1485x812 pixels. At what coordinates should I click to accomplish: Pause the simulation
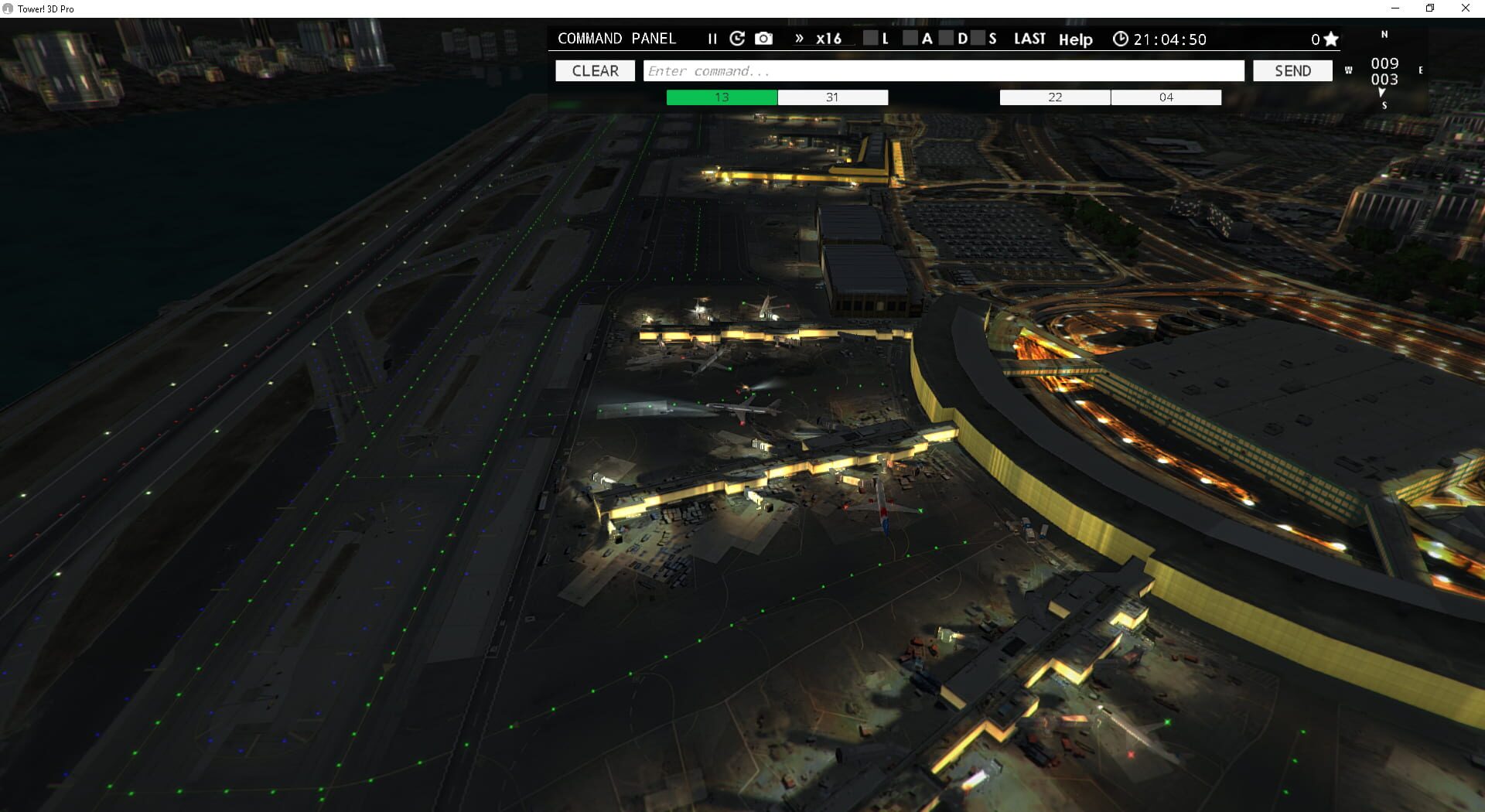tap(712, 38)
